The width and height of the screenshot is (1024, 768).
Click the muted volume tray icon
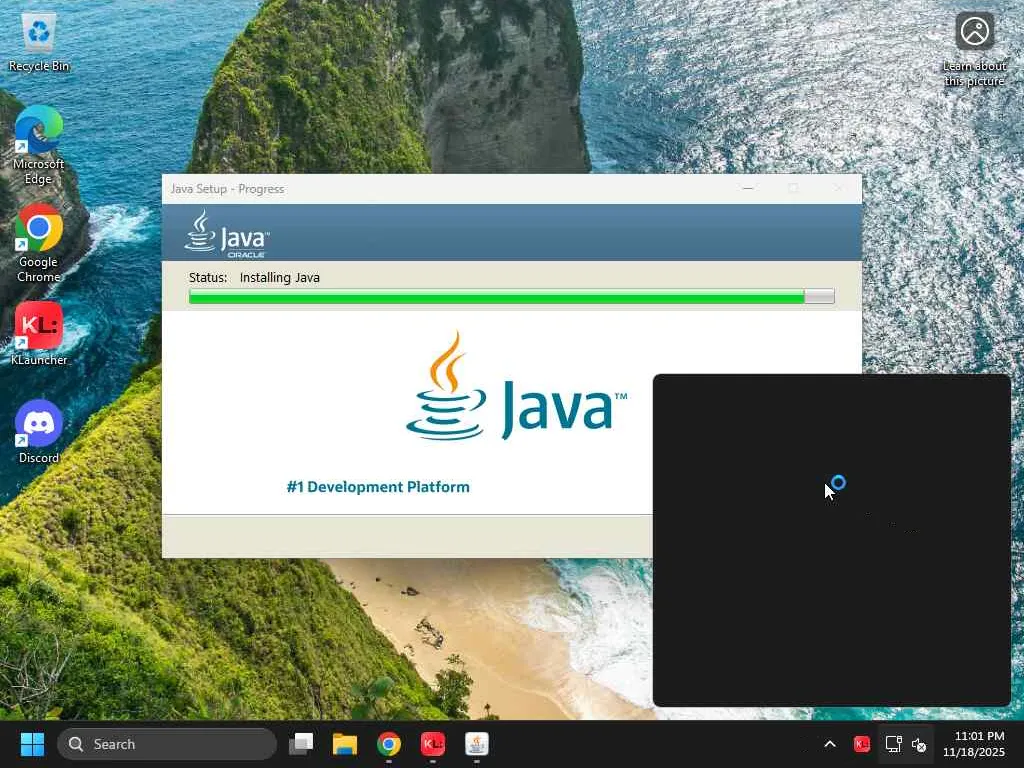(919, 744)
